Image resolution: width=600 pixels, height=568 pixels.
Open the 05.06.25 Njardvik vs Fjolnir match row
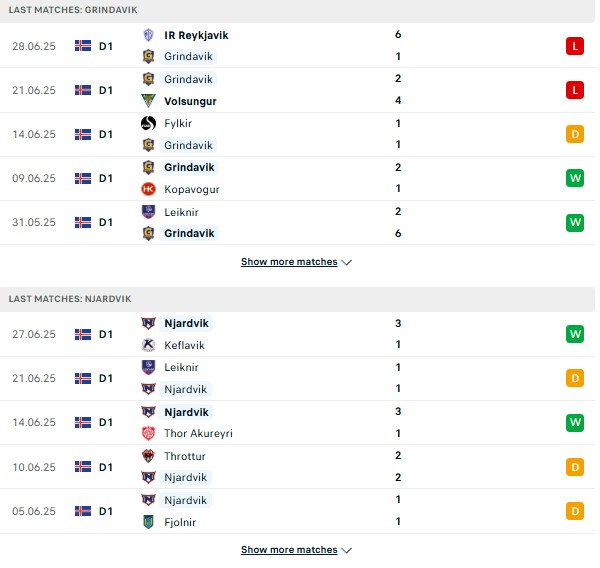coord(298,511)
